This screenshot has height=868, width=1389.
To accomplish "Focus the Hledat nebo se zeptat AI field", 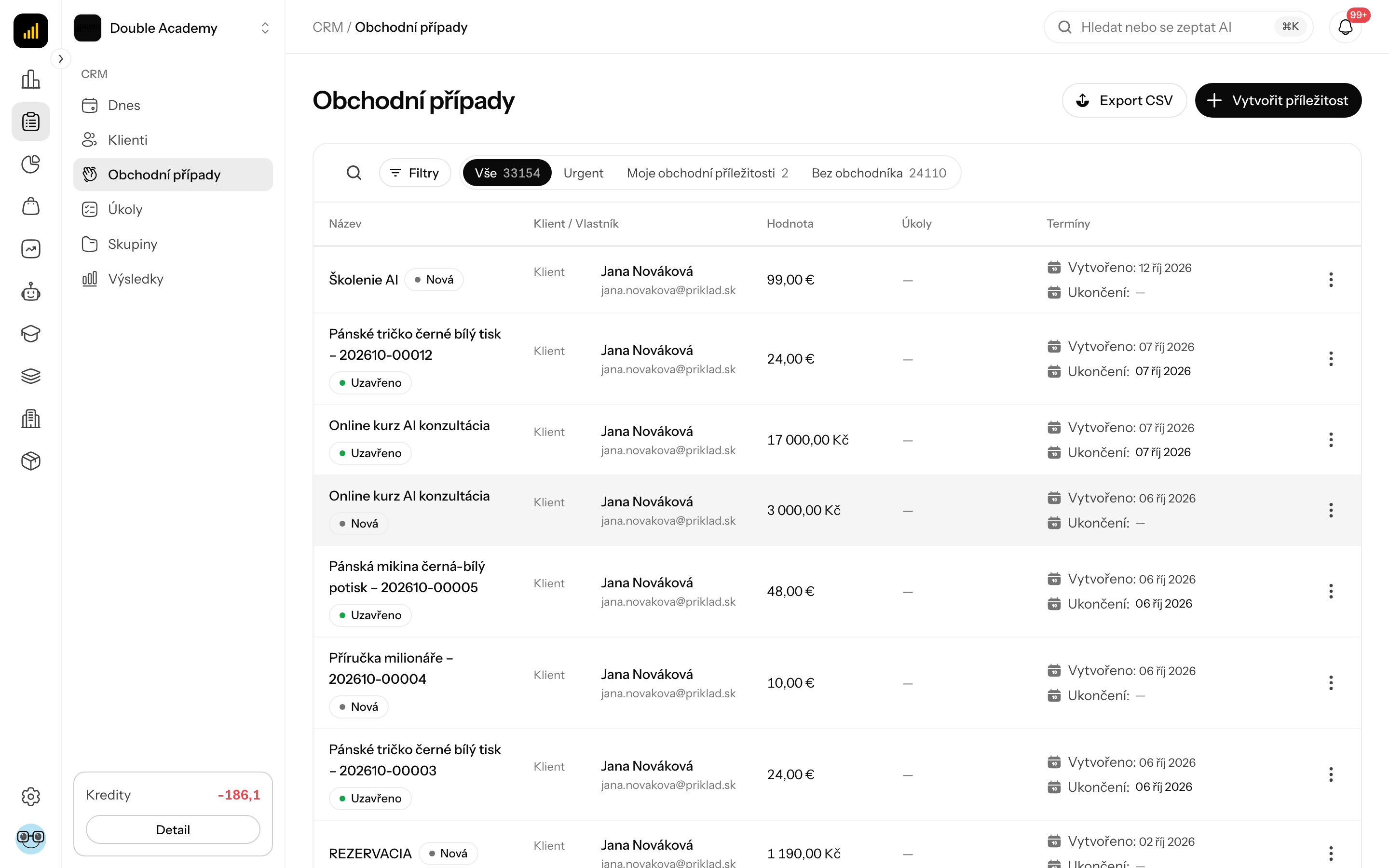I will [1178, 27].
